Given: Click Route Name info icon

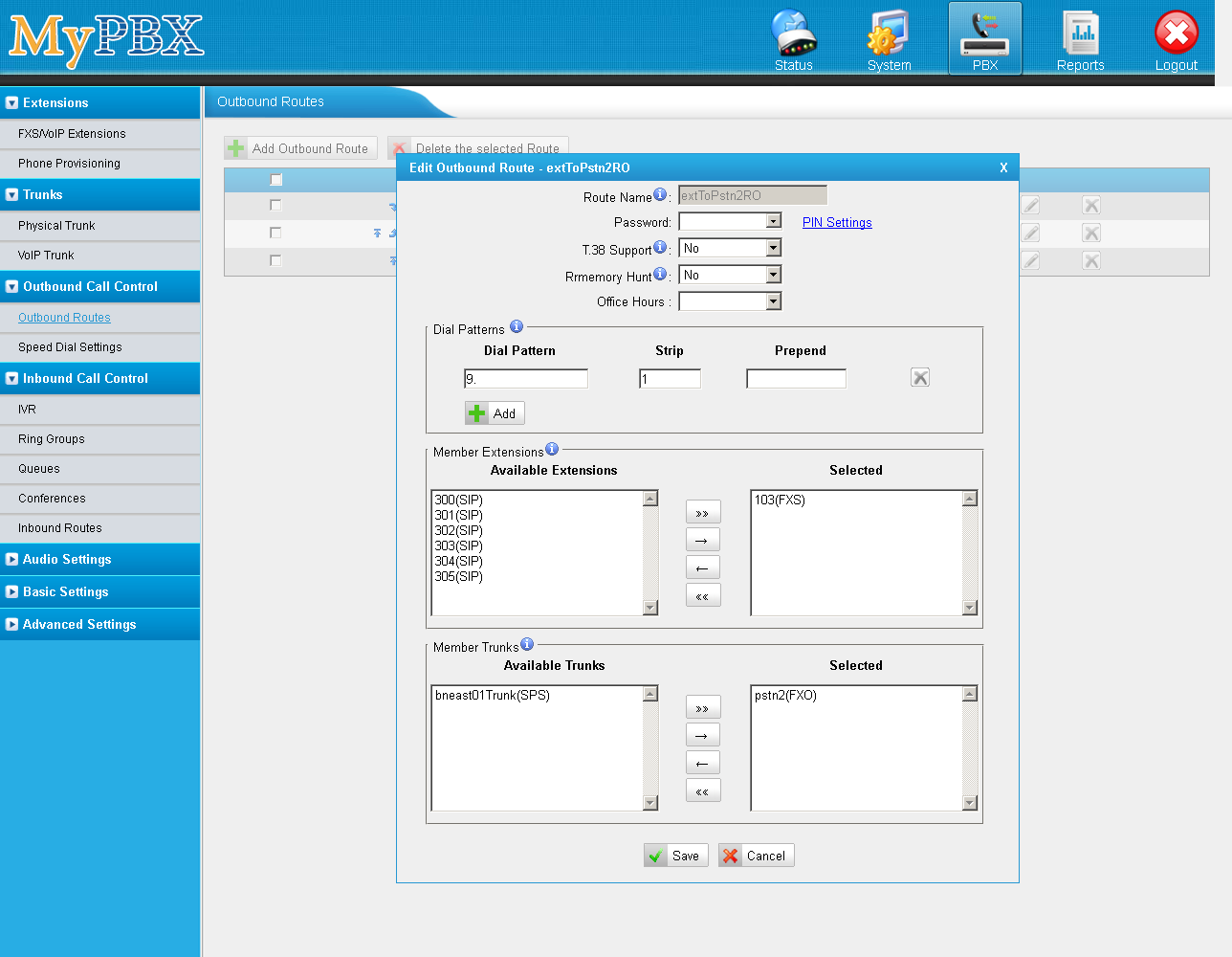Looking at the screenshot, I should tap(660, 194).
